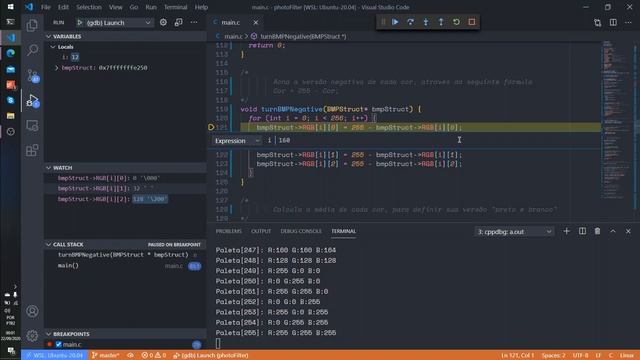Open the Manage gear menu
This screenshot has height=360, width=640.
(x=32, y=336)
